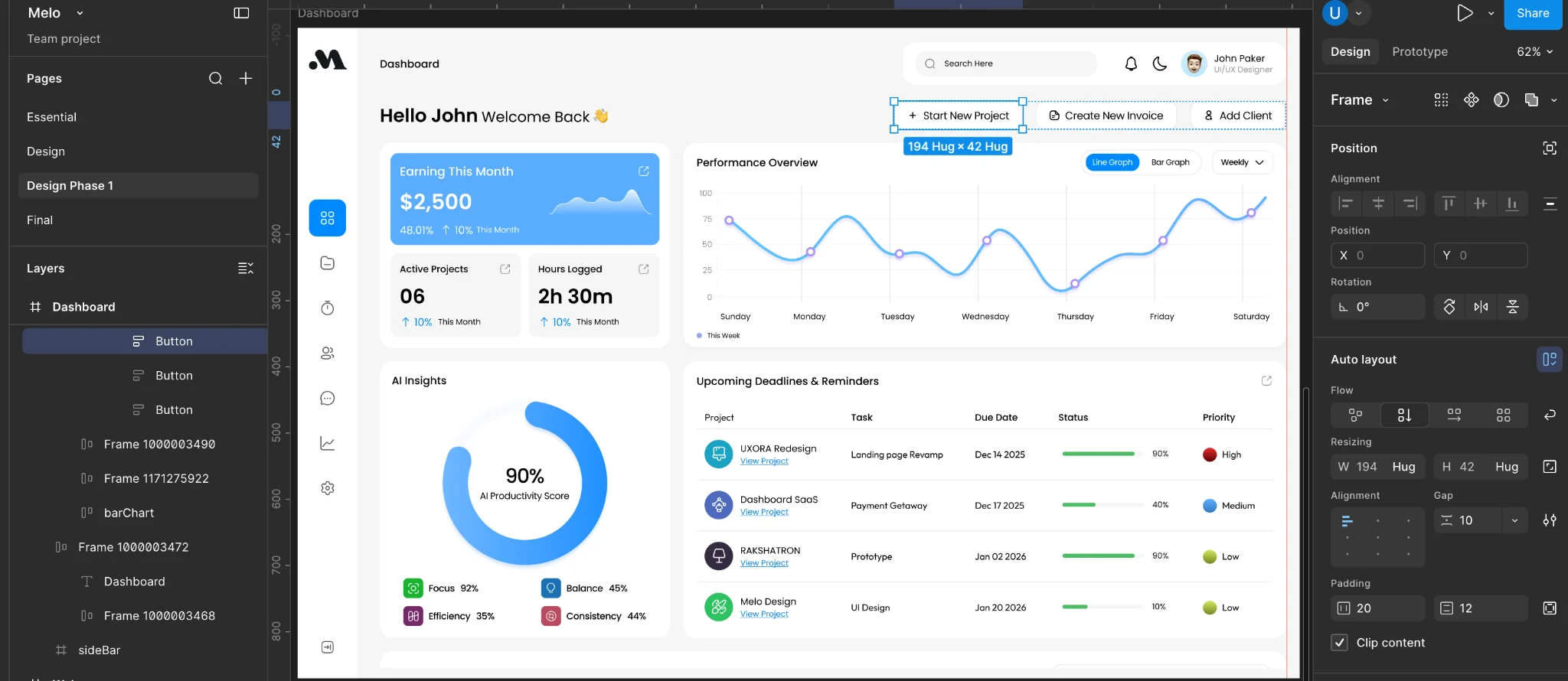Image resolution: width=1568 pixels, height=681 pixels.
Task: Toggle the mask half-circle icon
Action: 1501,99
